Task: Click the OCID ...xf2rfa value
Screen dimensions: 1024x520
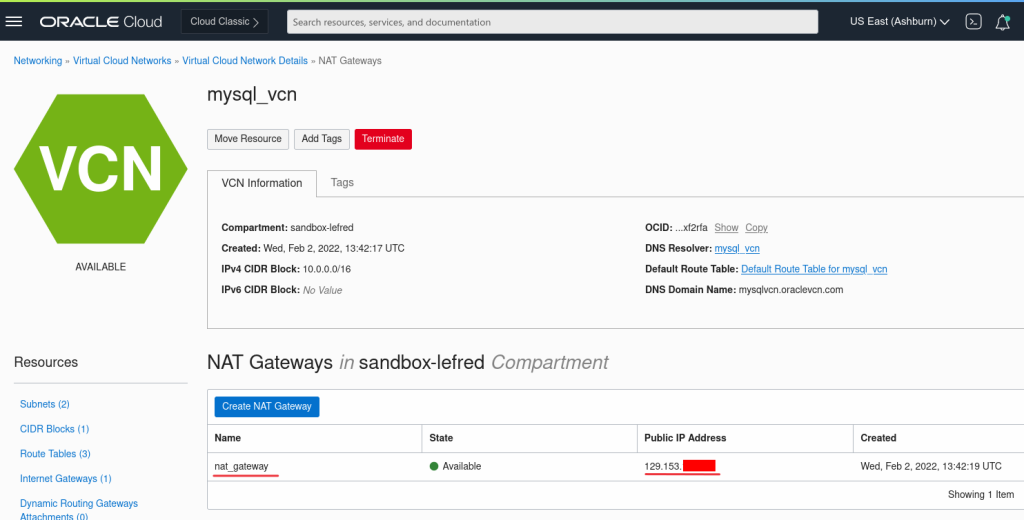Action: coord(691,228)
